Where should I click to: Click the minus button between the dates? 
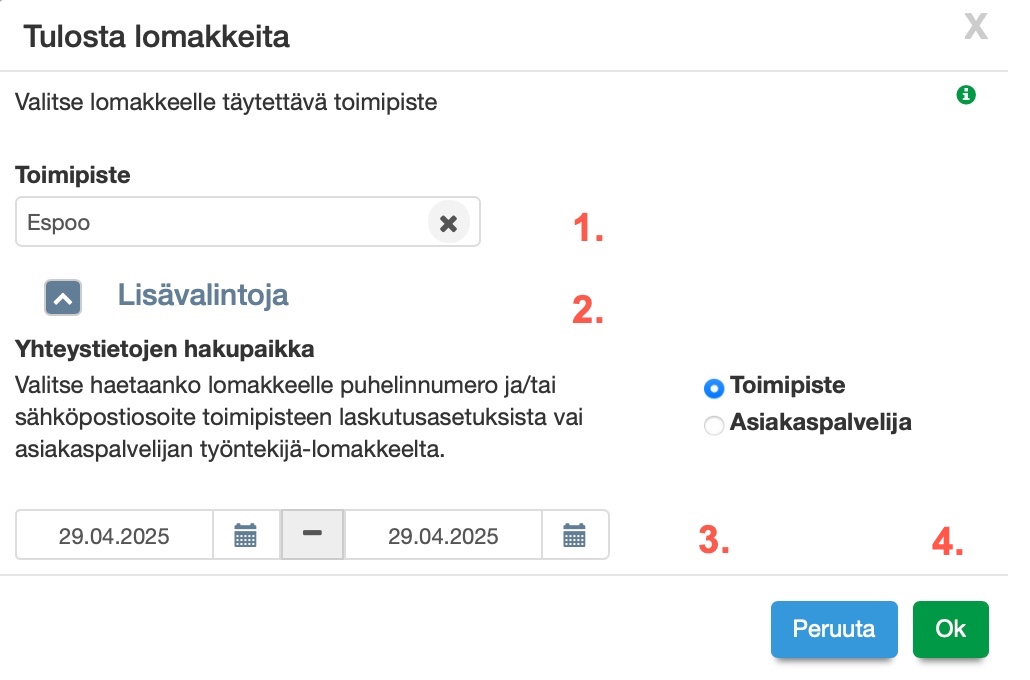pyautogui.click(x=312, y=535)
